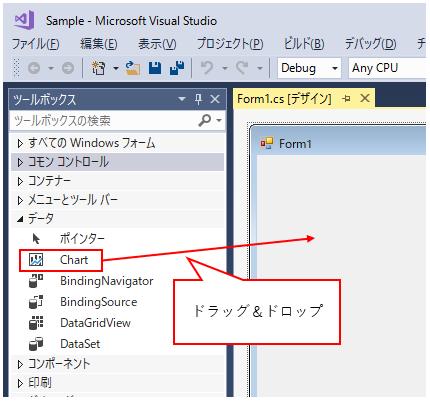This screenshot has height=401, width=430.
Task: Click the Visual Studio logo icon
Action: click(x=24, y=20)
